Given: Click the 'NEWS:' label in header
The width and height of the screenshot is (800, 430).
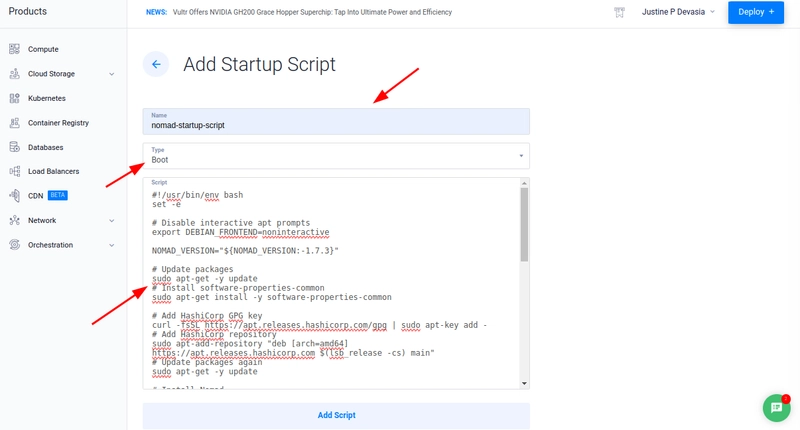Looking at the screenshot, I should coord(156,12).
